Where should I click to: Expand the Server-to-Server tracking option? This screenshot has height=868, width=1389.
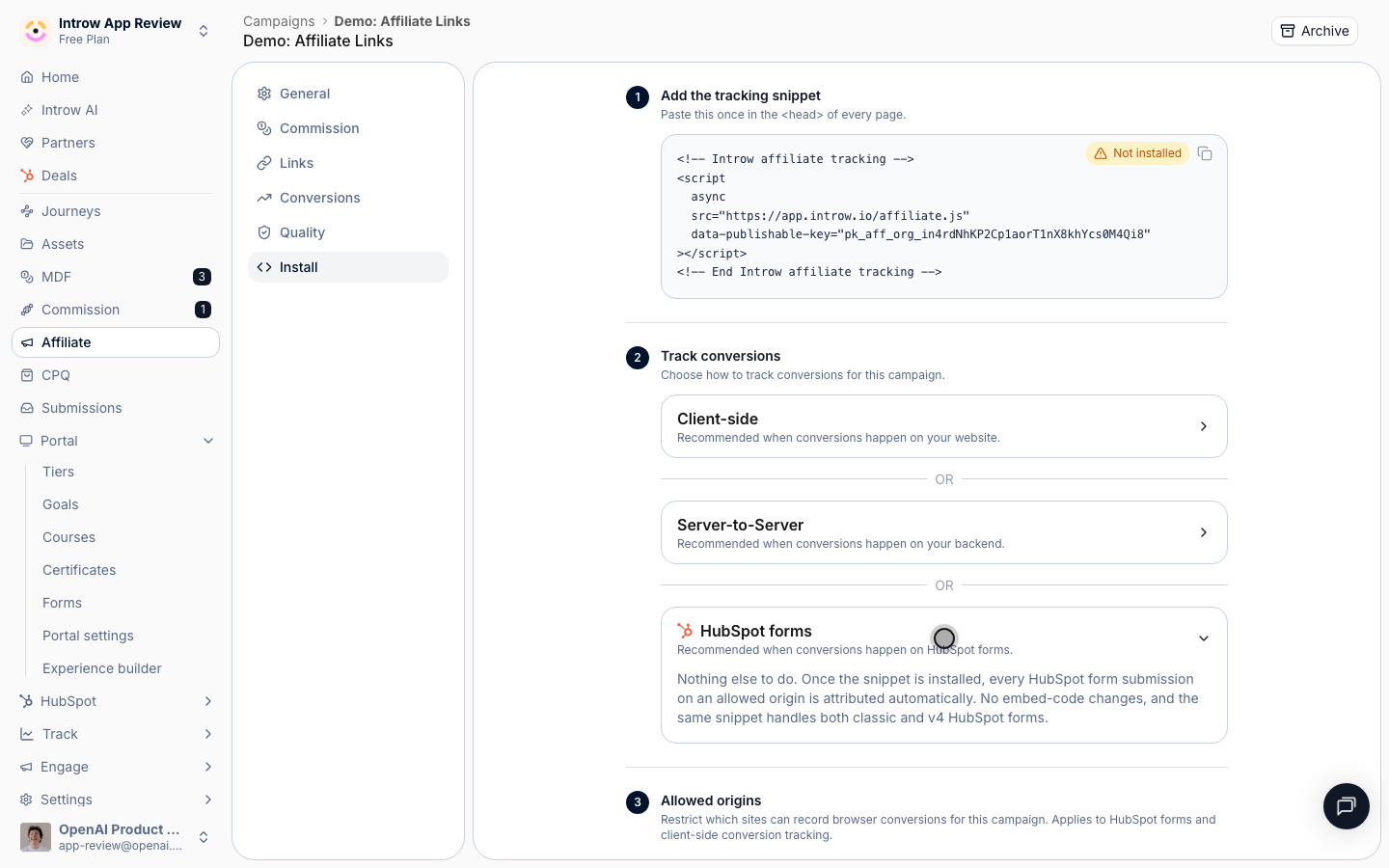click(943, 532)
